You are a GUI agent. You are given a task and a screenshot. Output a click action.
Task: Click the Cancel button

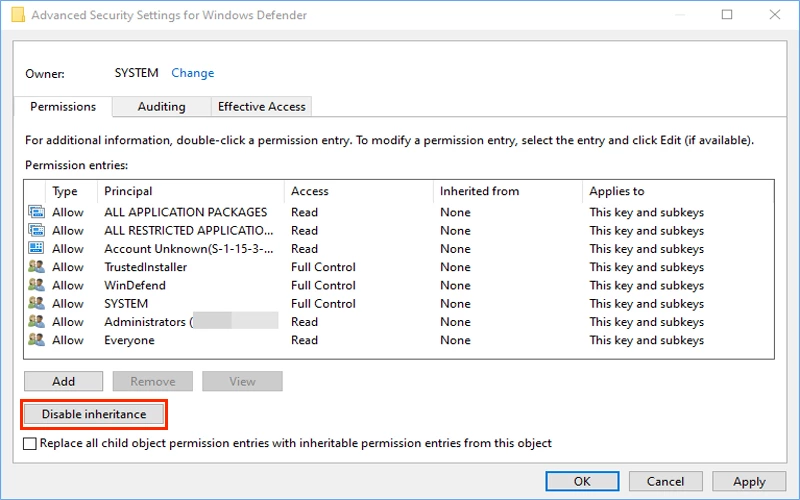(665, 481)
